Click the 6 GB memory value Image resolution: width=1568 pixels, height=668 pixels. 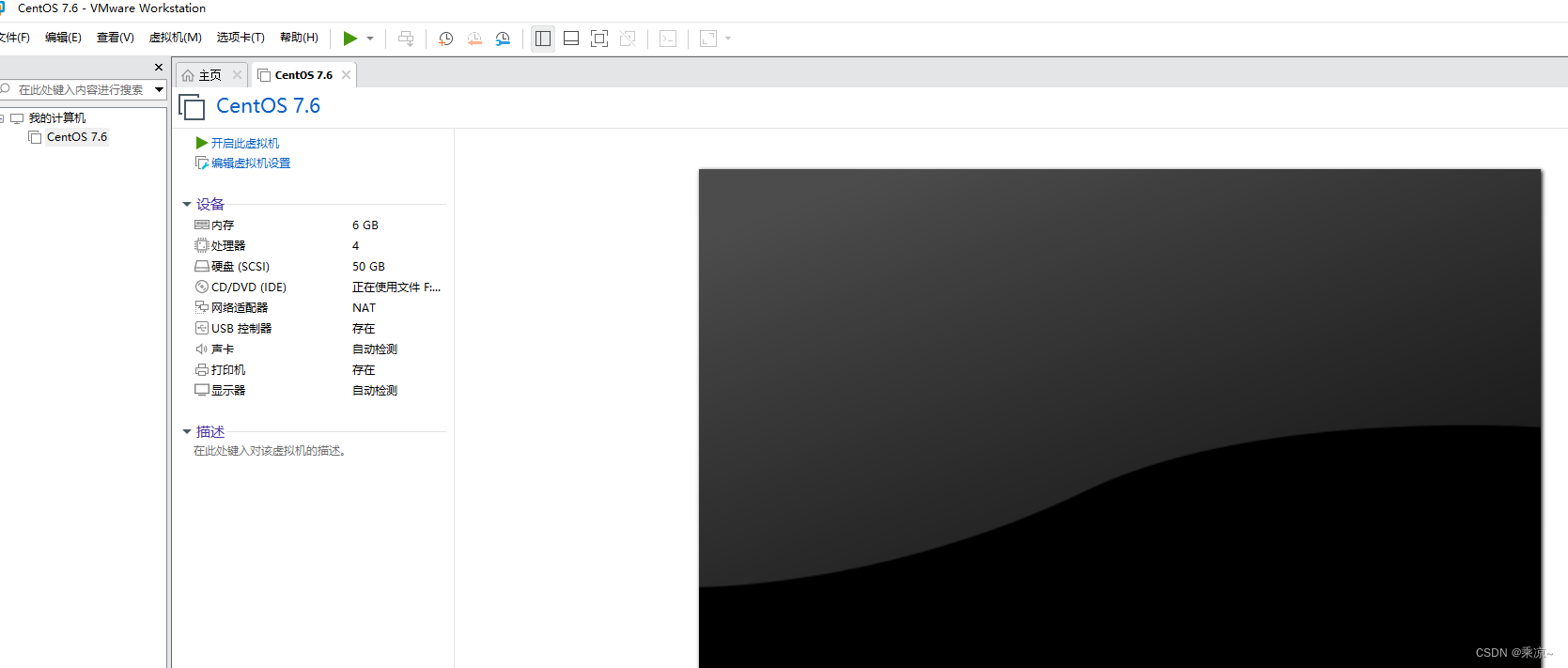[365, 225]
